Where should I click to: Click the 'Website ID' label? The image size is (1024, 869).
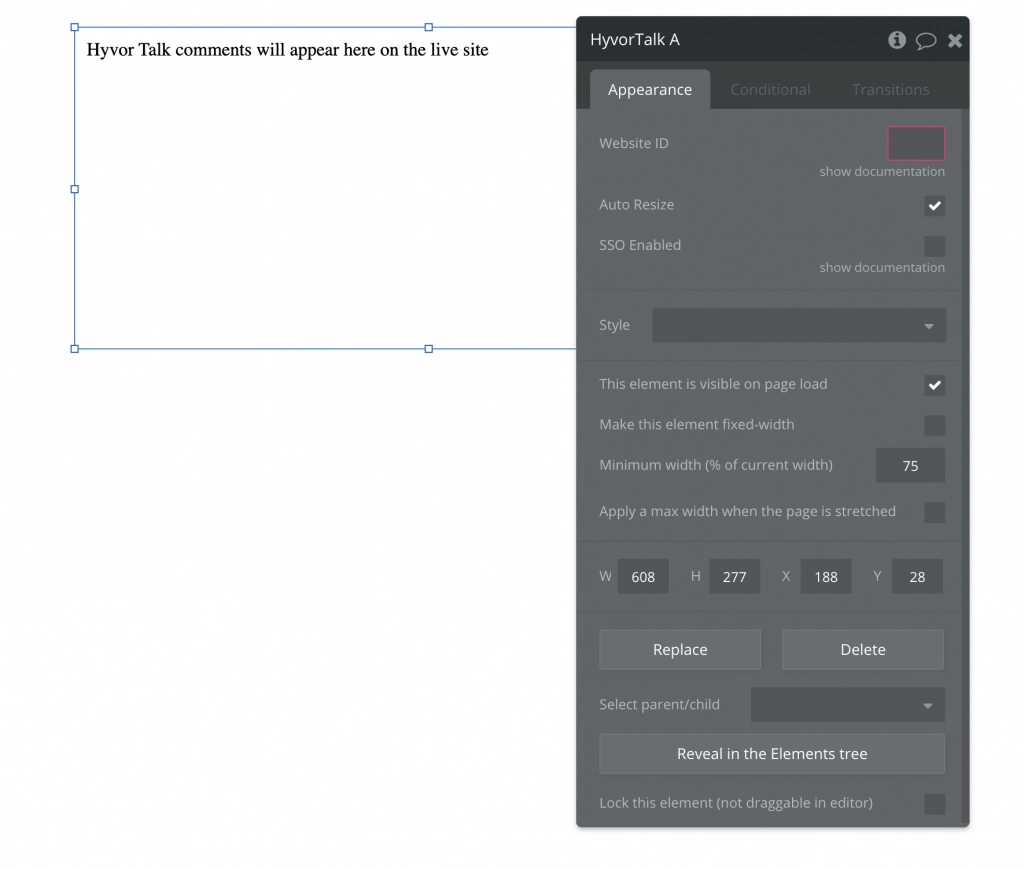point(633,143)
